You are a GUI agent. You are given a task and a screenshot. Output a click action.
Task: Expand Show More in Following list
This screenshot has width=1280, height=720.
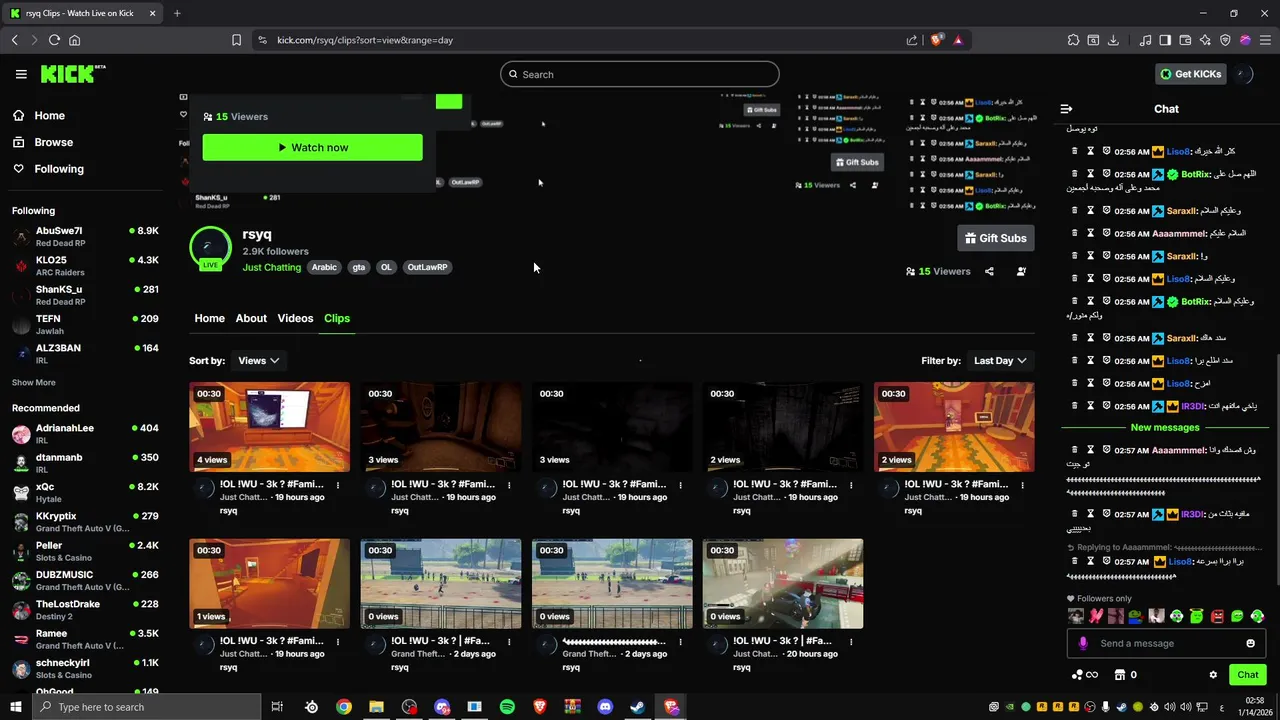click(x=34, y=382)
